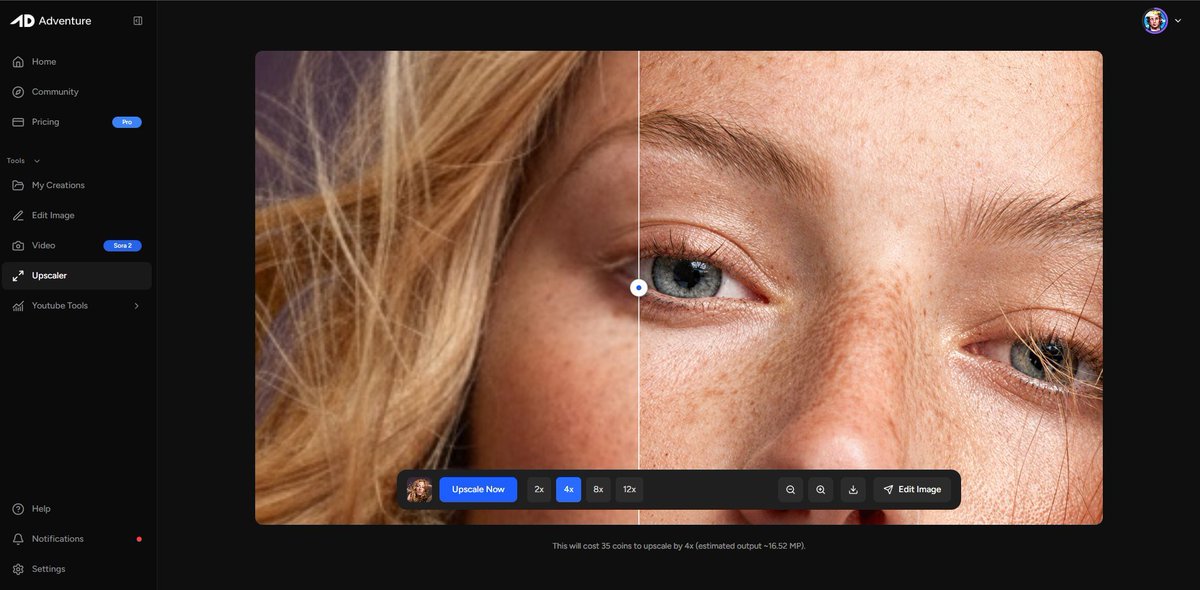
Task: Open the account dropdown chevron
Action: tap(1178, 21)
